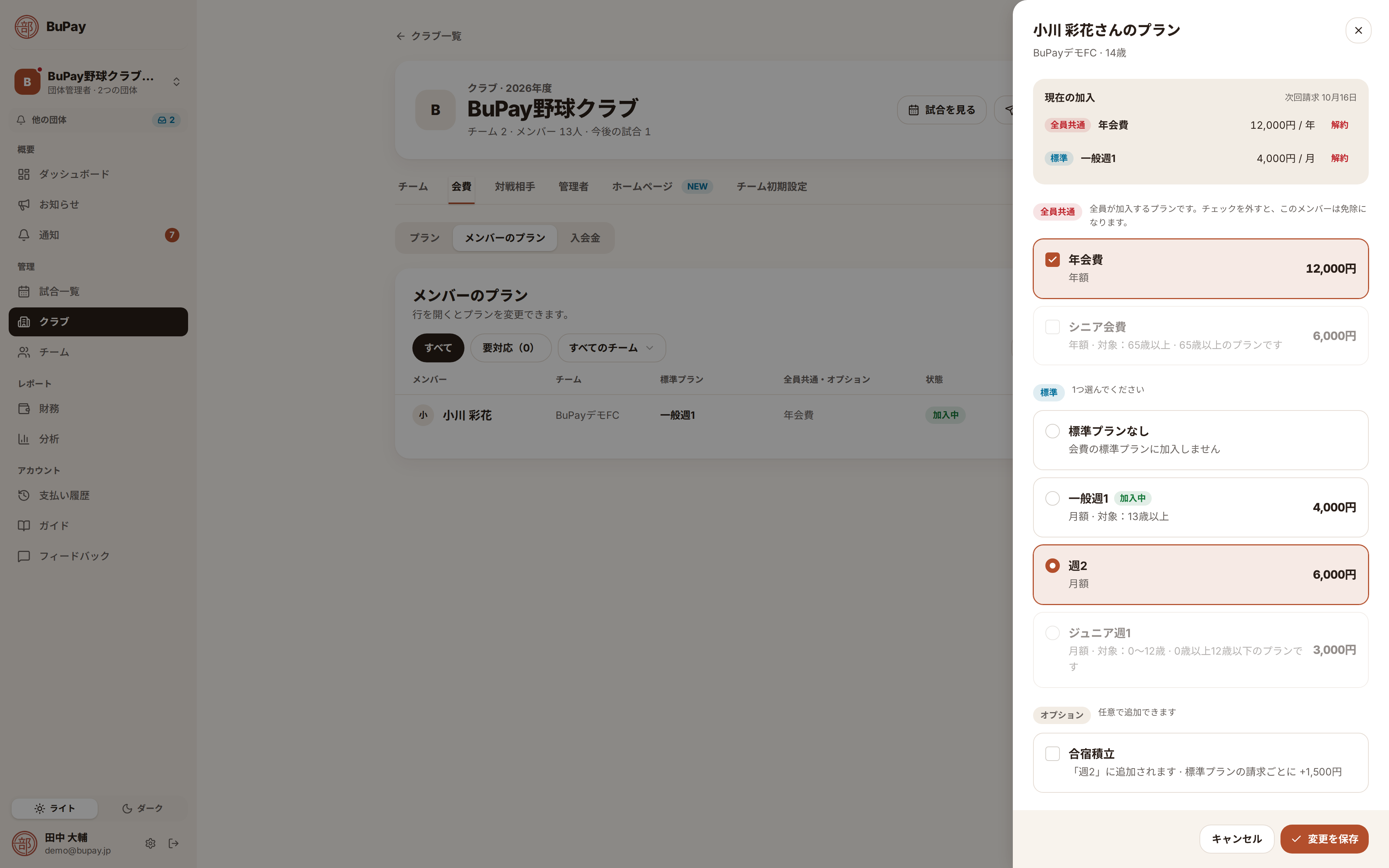The image size is (1389, 868).
Task: Open the チーム初期設定 tab
Action: tap(772, 187)
